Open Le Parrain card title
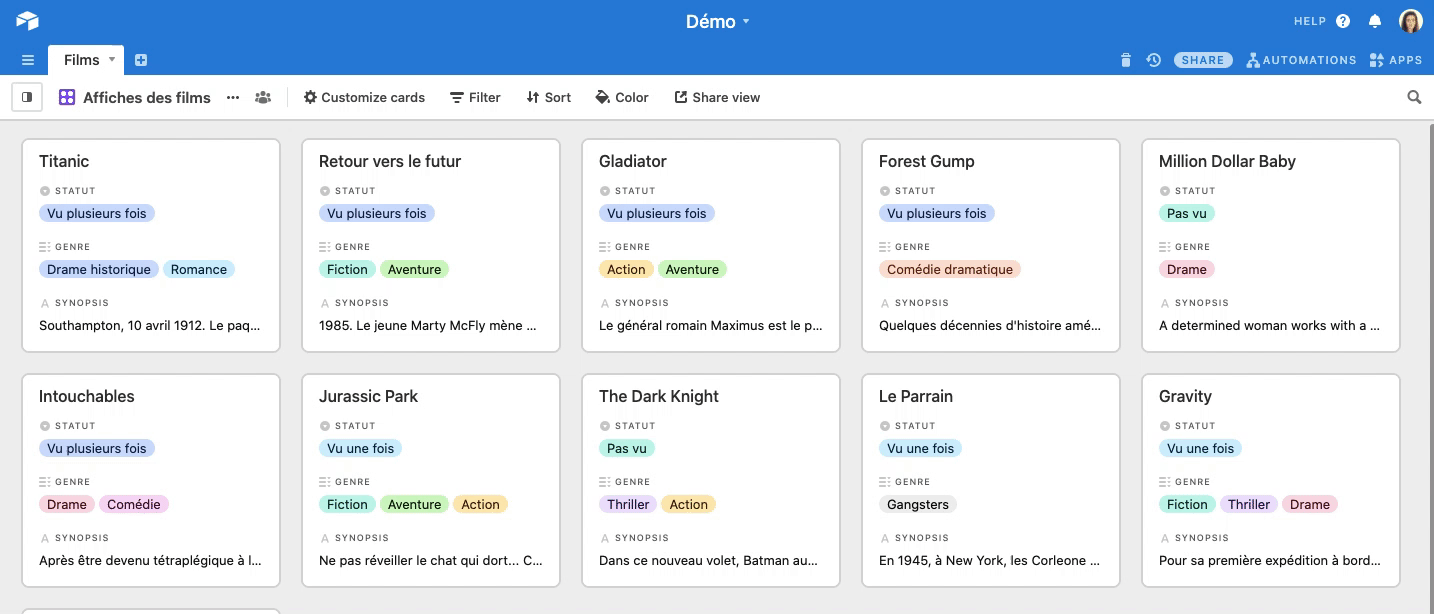Image resolution: width=1434 pixels, height=614 pixels. click(x=918, y=396)
